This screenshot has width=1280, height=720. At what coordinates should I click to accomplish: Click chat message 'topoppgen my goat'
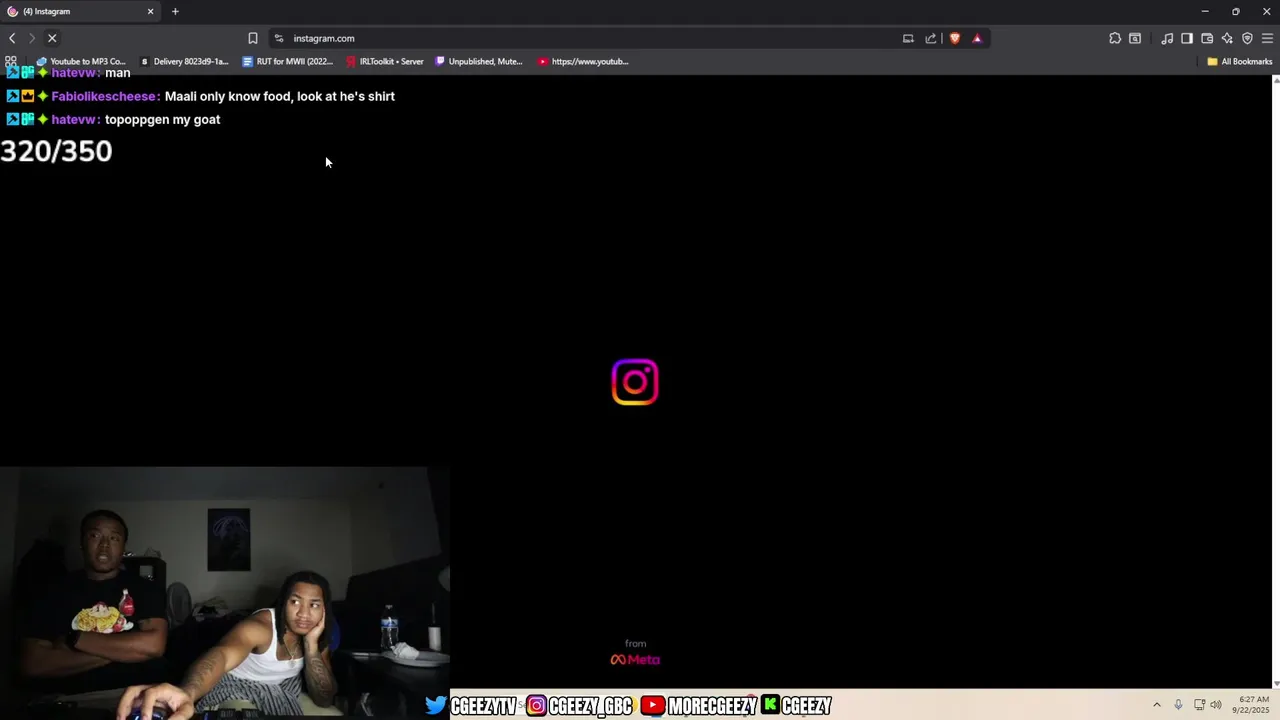(x=163, y=119)
